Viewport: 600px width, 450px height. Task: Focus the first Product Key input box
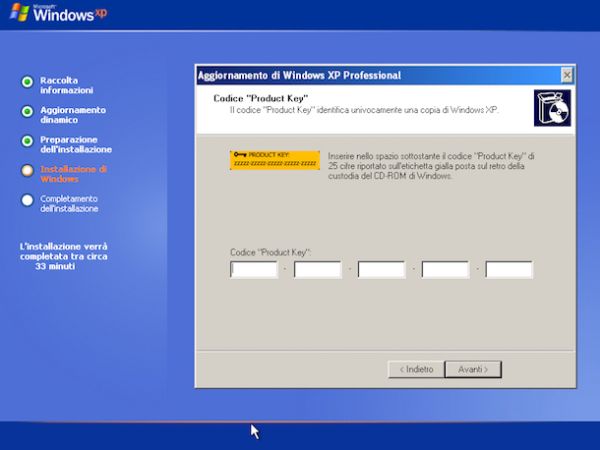(254, 269)
